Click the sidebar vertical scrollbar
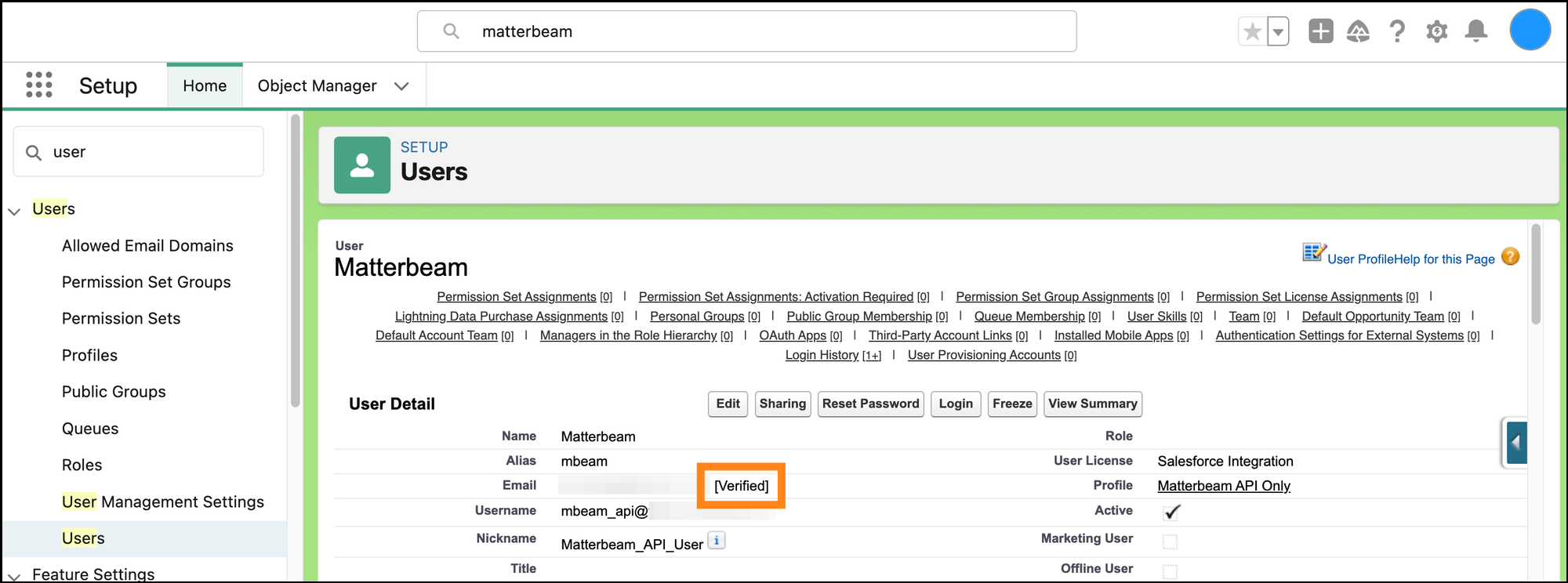This screenshot has height=583, width=1568. tap(295, 261)
